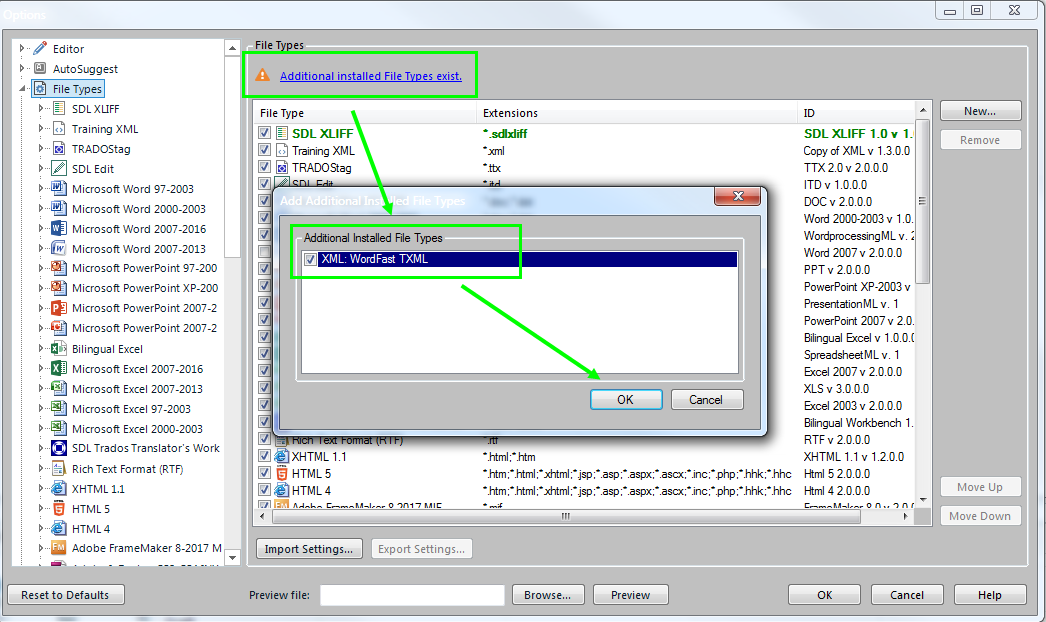This screenshot has width=1046, height=622.
Task: Confirm with OK in the Add Additional dialog
Action: pos(626,400)
